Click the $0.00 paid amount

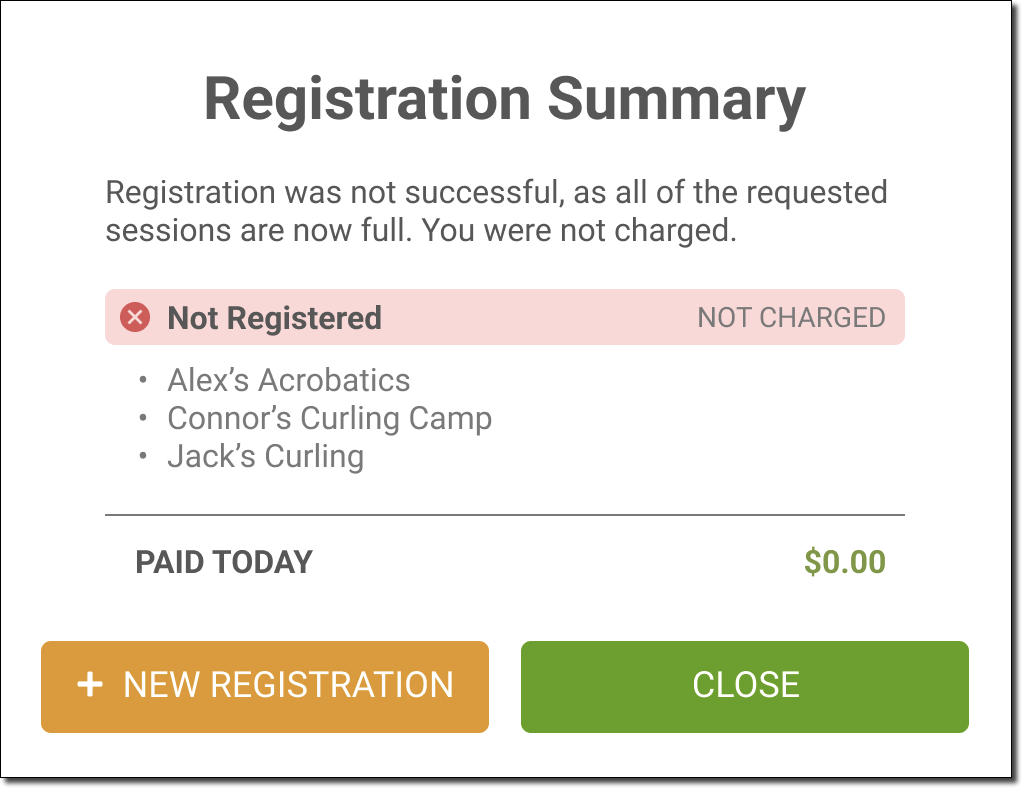[x=845, y=562]
